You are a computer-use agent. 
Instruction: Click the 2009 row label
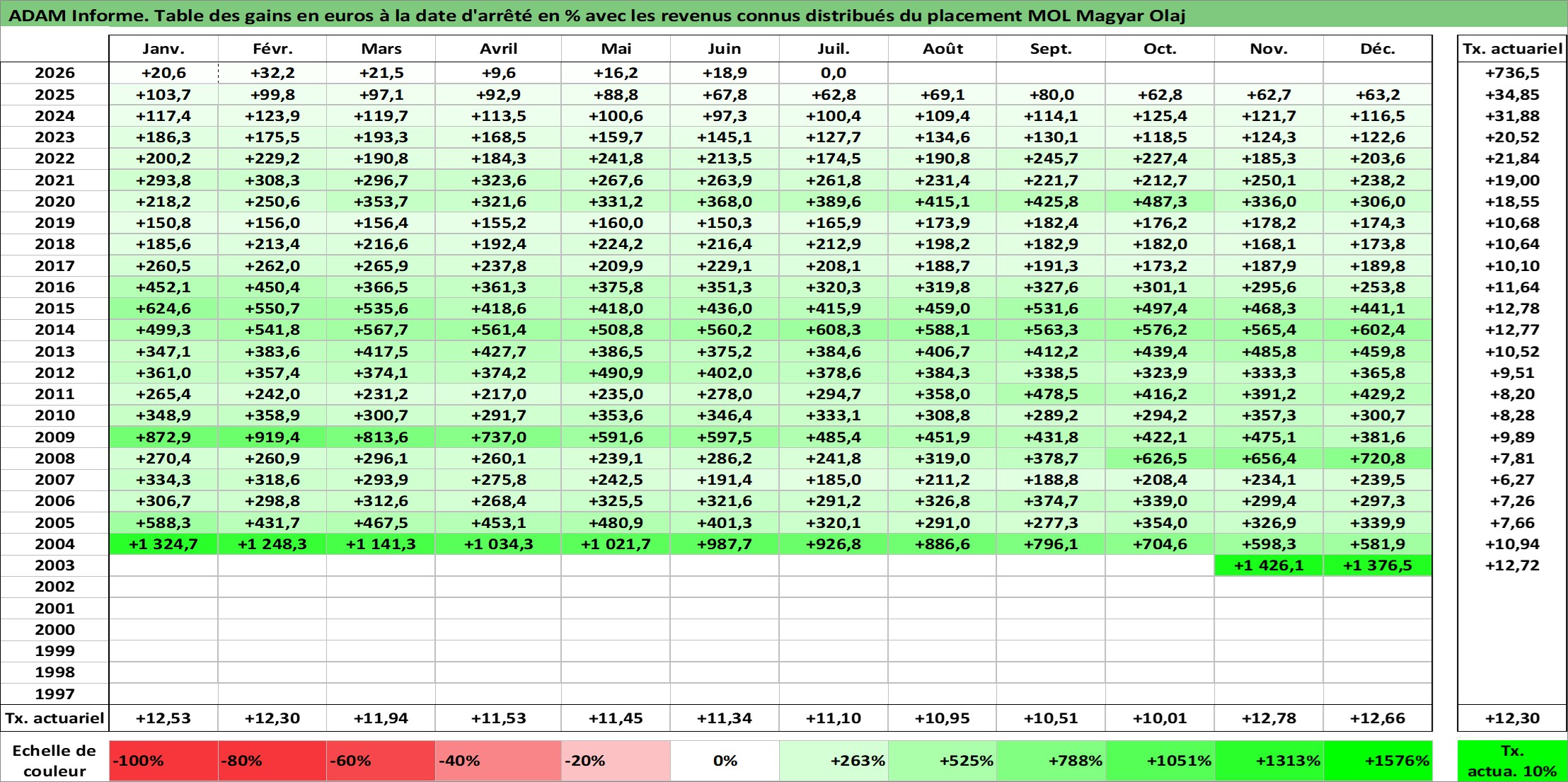(54, 437)
